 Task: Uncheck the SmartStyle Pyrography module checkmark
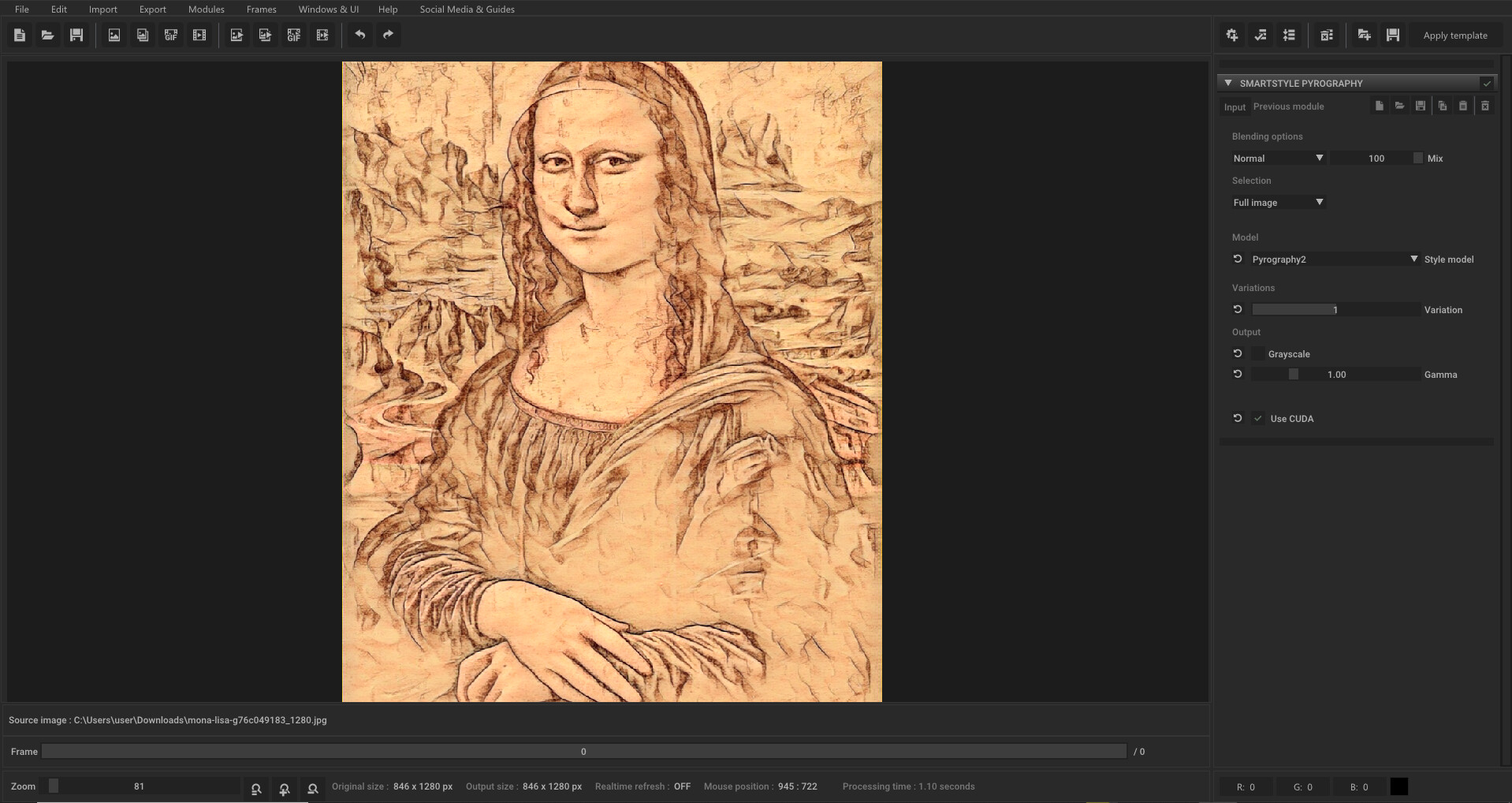(1488, 83)
